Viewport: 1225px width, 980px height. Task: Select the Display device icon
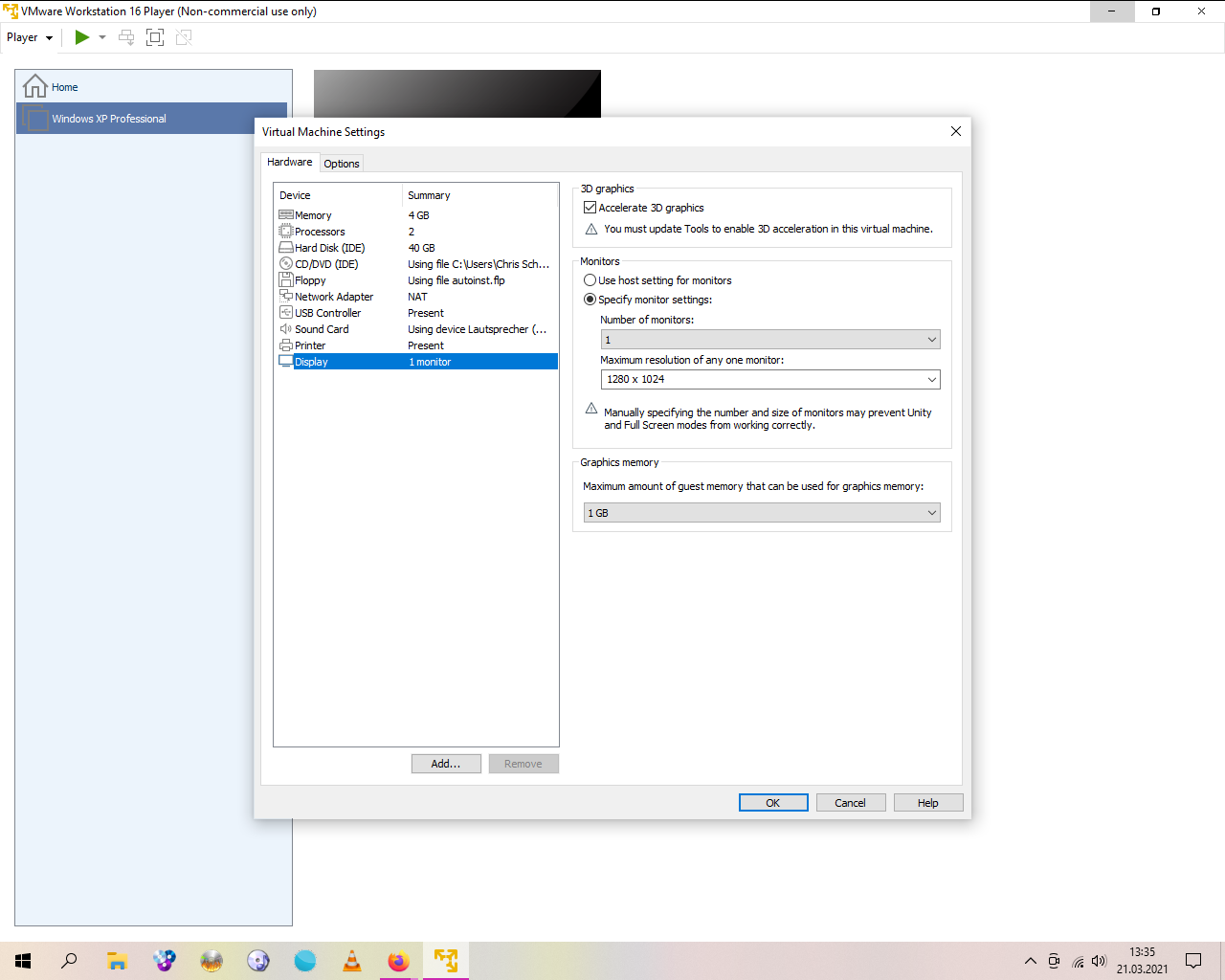click(x=285, y=362)
